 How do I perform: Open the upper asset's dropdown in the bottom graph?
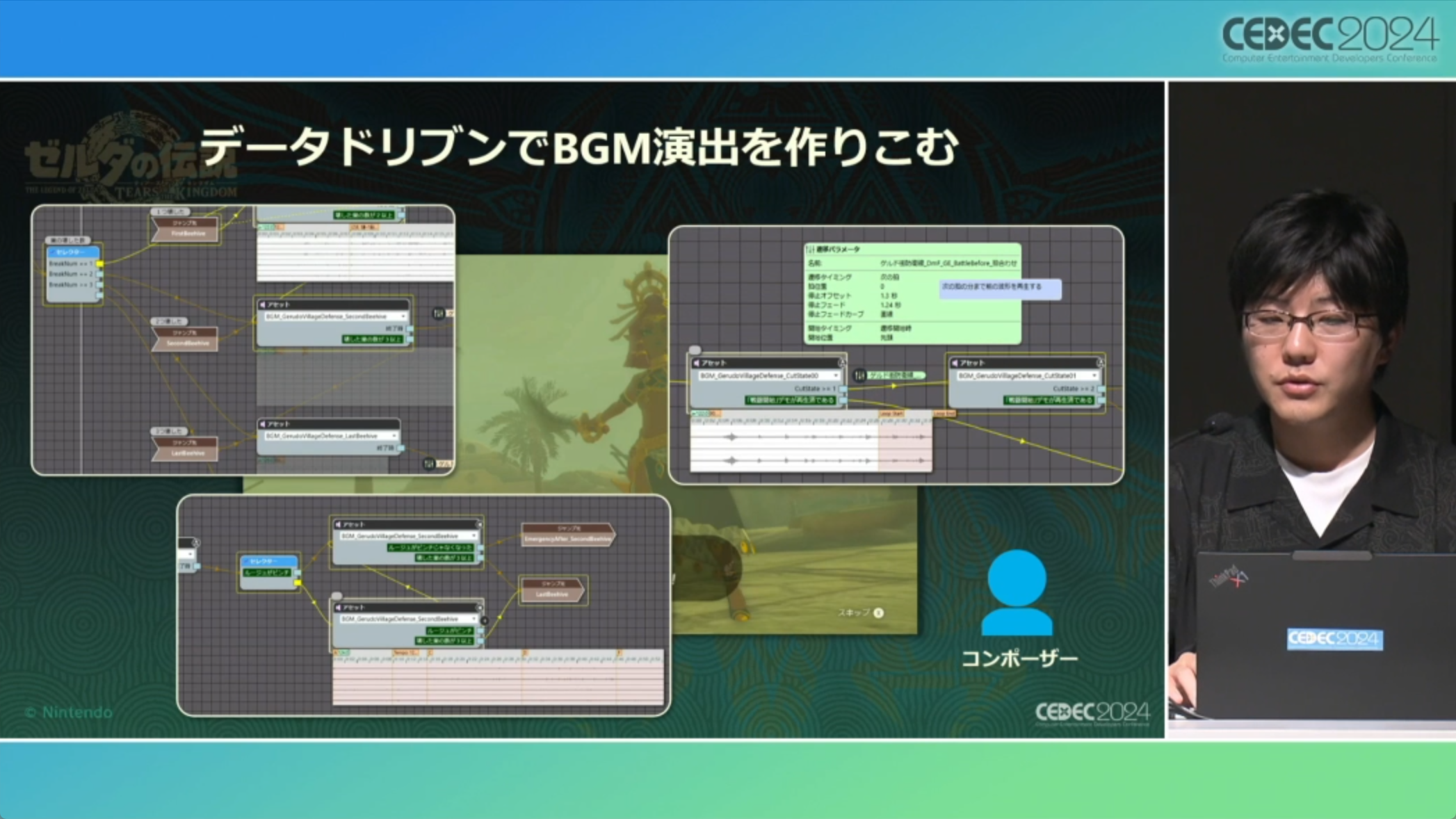coord(409,536)
